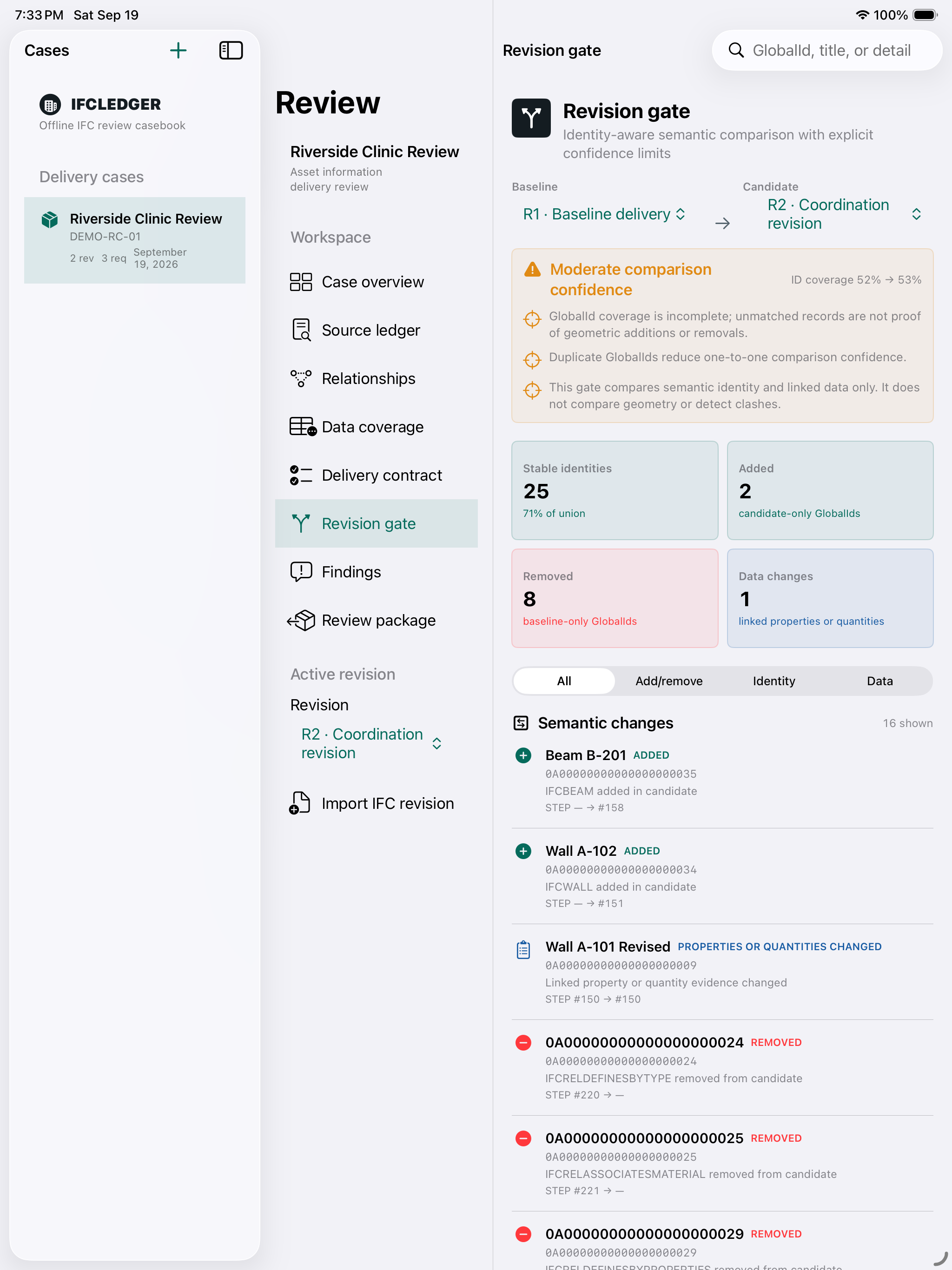Click Import IFC revision button
952x1270 pixels.
[376, 803]
